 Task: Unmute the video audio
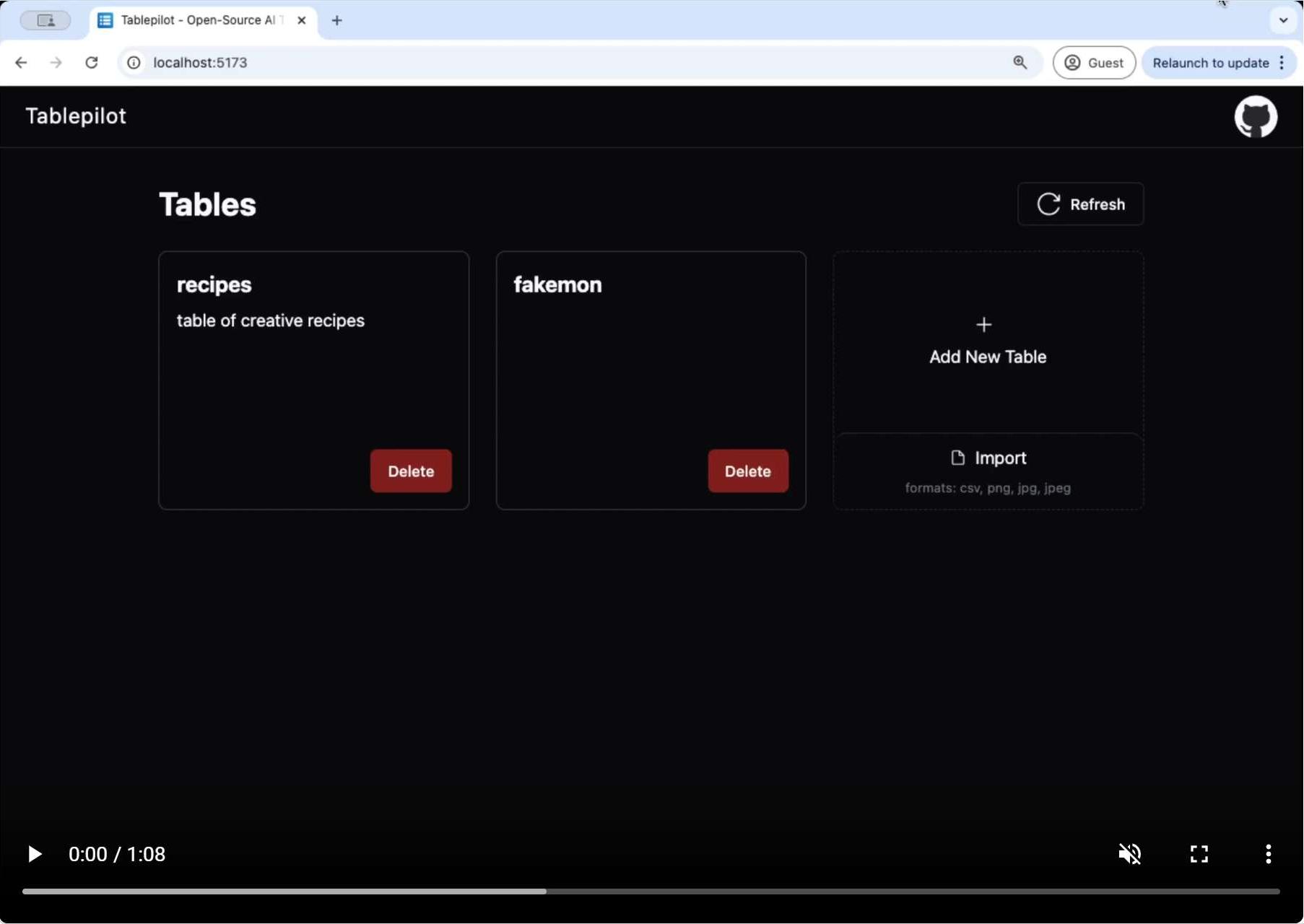1130,854
